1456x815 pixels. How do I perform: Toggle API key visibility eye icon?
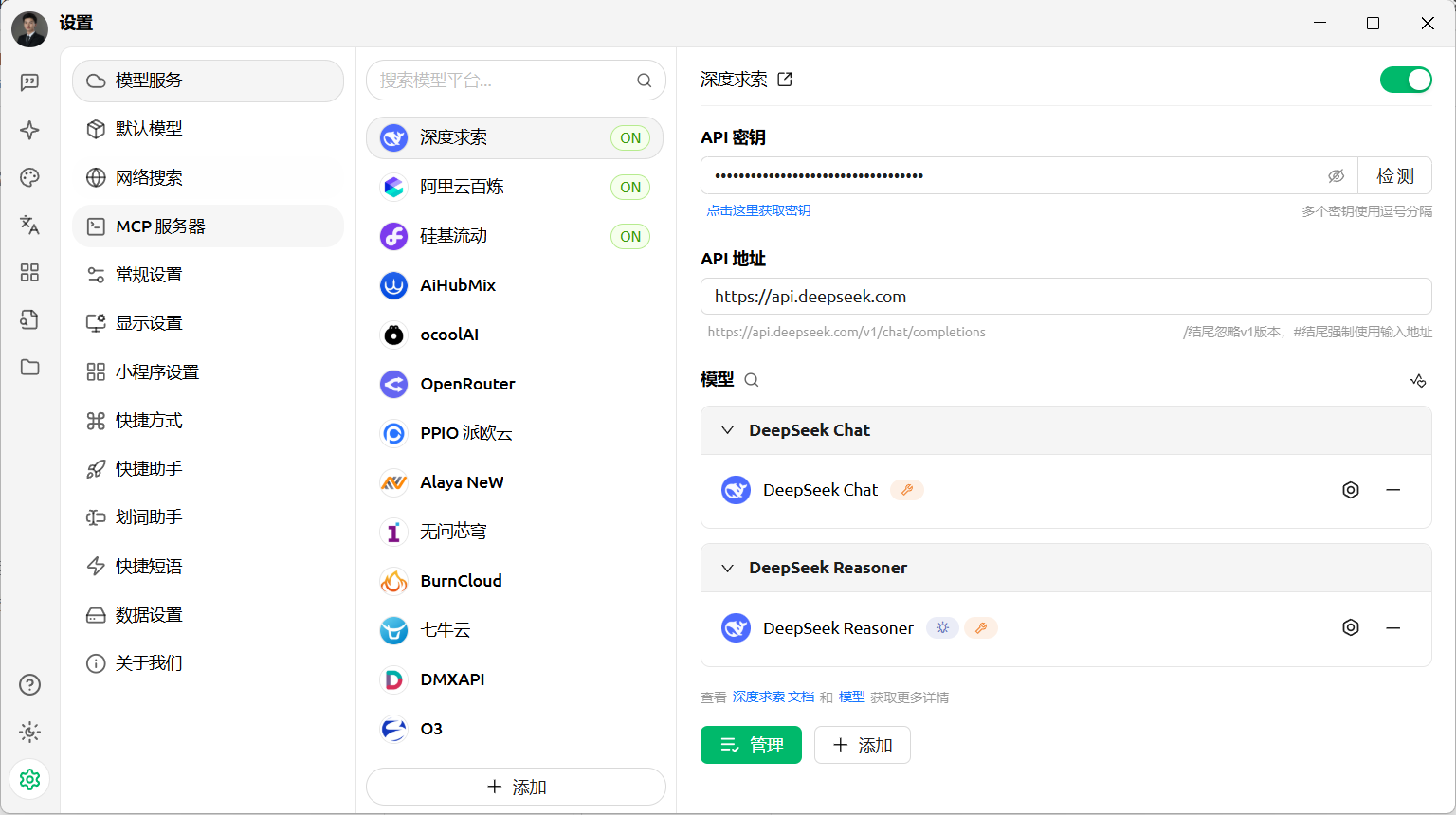point(1337,176)
